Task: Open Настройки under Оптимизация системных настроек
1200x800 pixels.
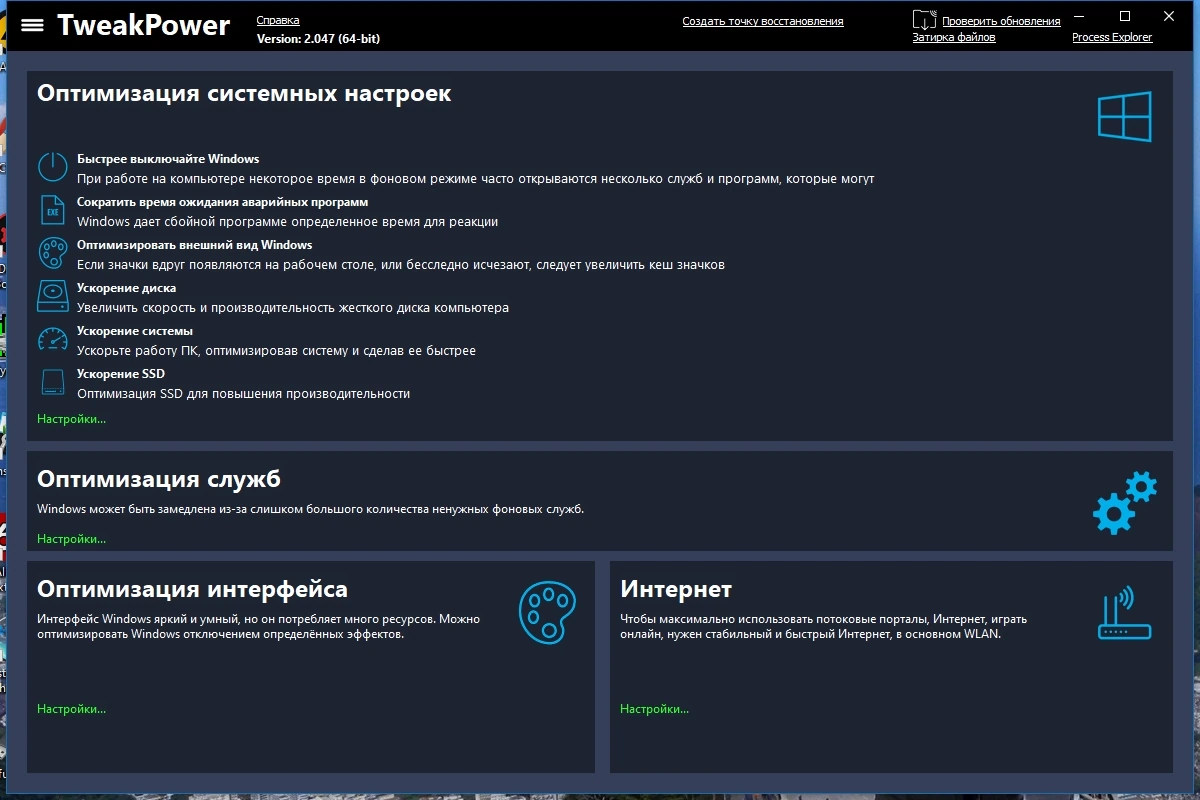Action: pyautogui.click(x=72, y=419)
